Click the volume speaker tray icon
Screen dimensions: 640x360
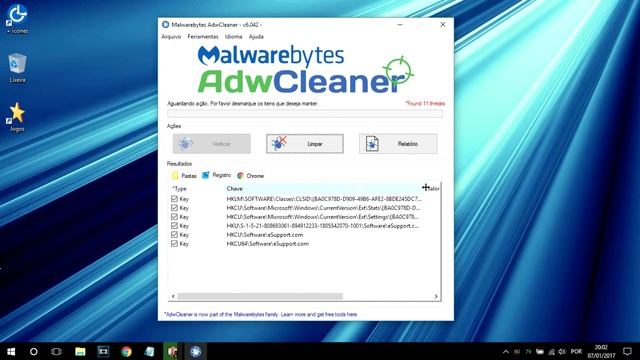coord(562,351)
